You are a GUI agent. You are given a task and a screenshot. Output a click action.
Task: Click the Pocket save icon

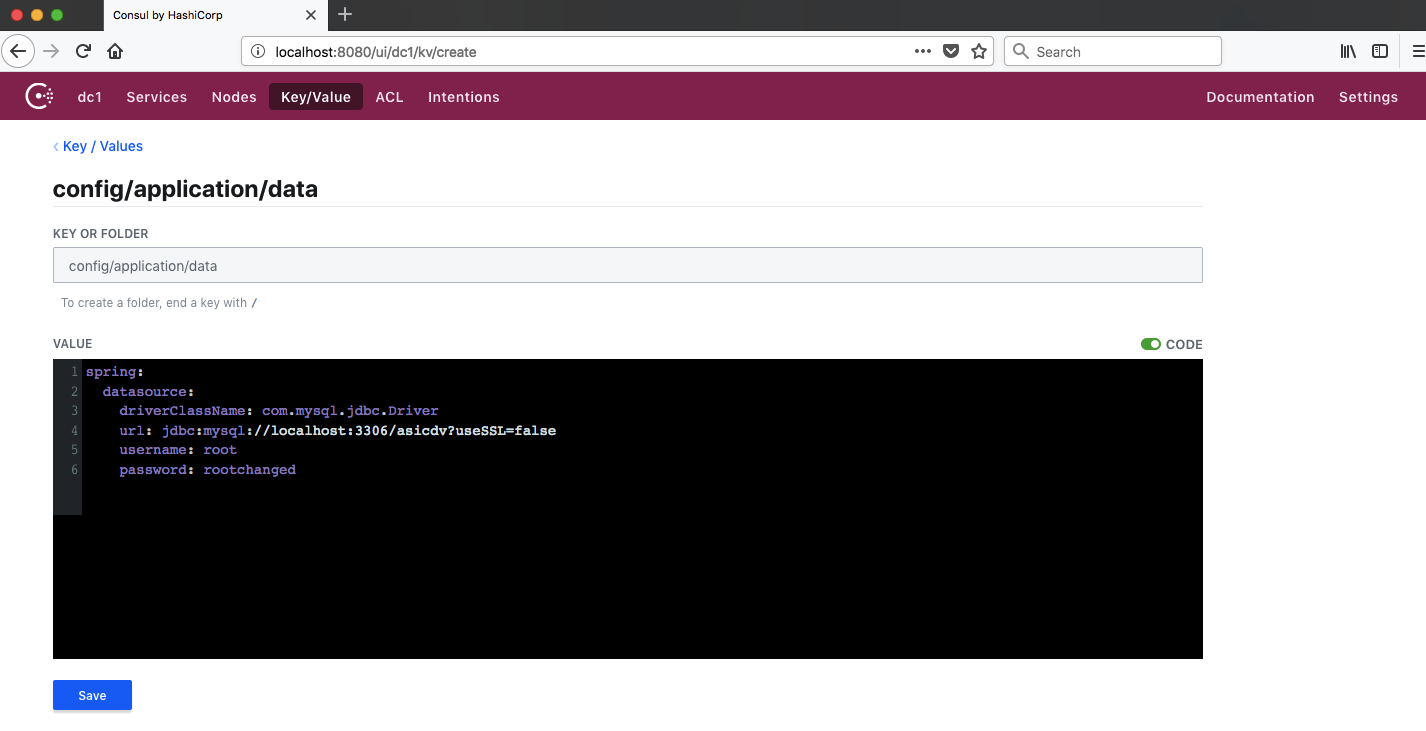click(951, 51)
